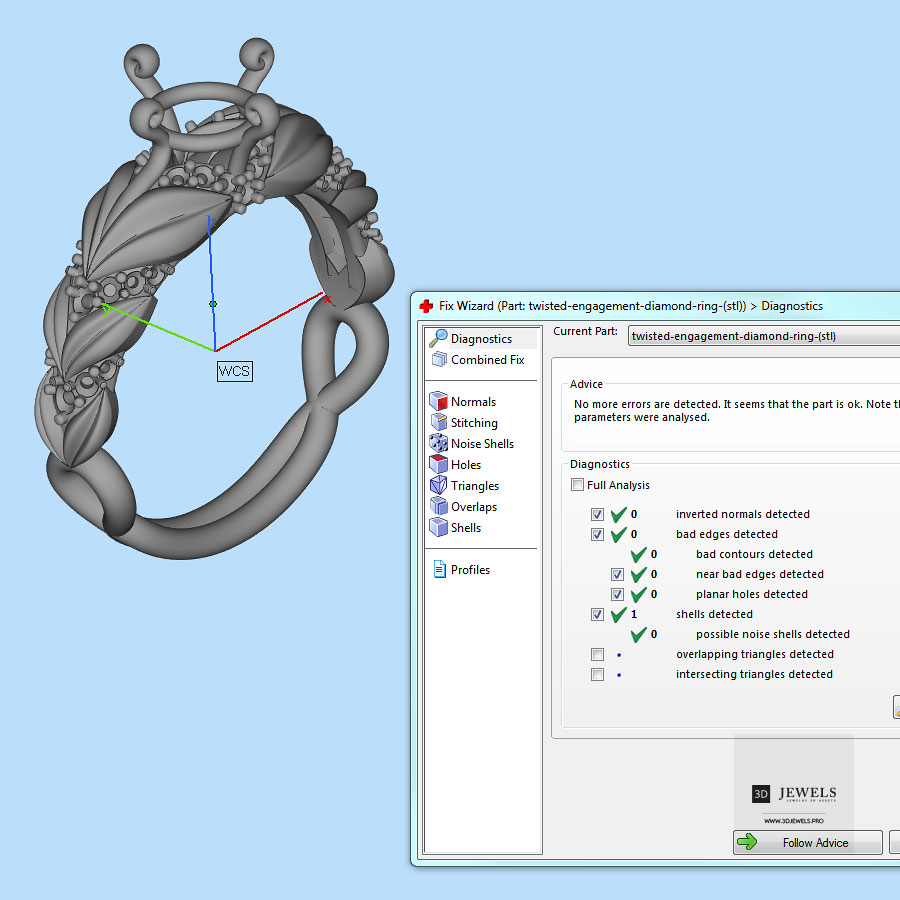900x900 pixels.
Task: Enable overlapping triangles detected checkbox
Action: 598,654
